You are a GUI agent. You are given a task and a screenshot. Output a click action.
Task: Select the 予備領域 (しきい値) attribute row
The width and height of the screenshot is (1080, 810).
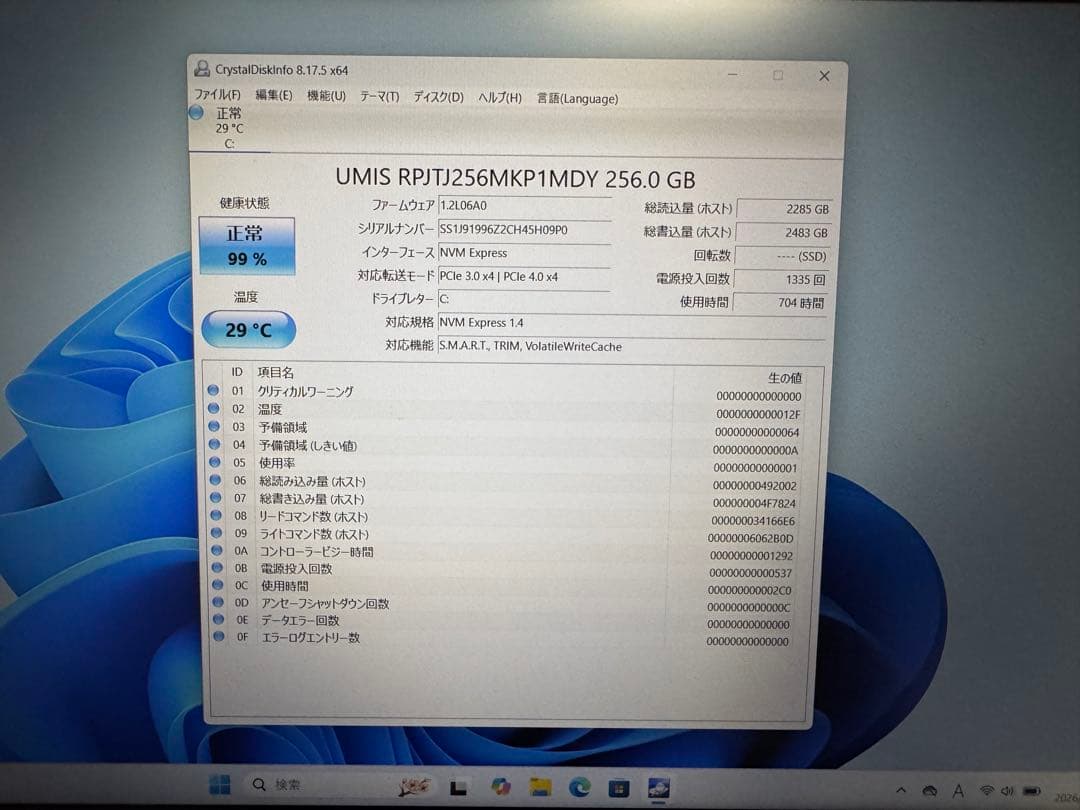507,447
